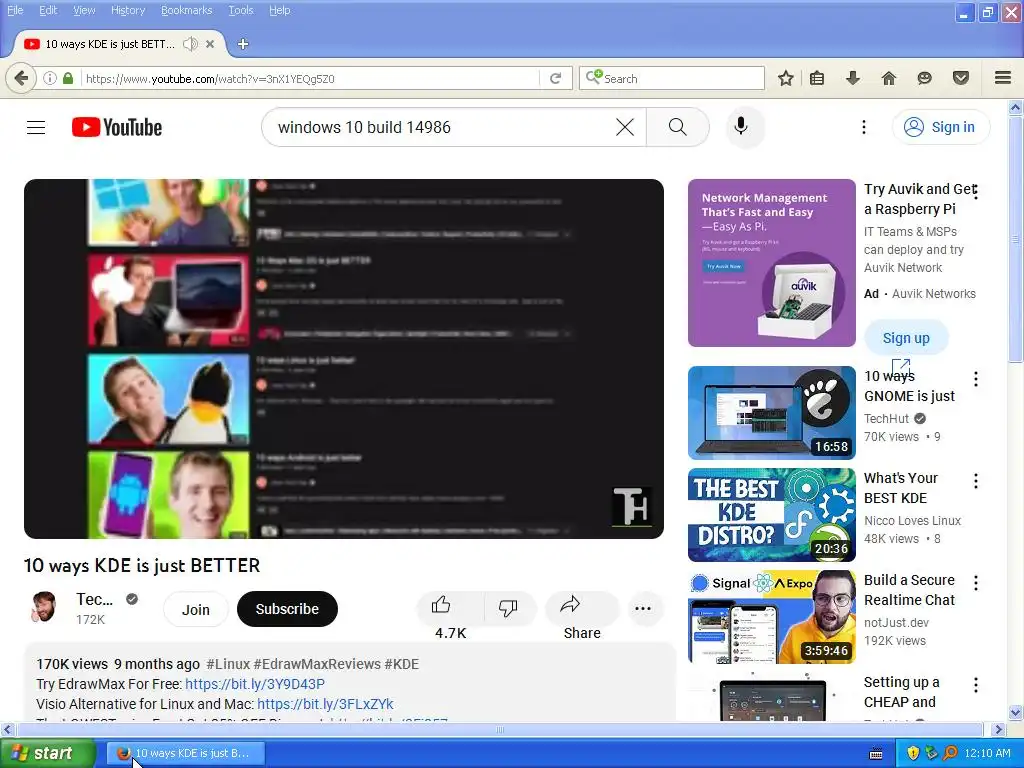Click the green padlock security icon
Image resolution: width=1024 pixels, height=768 pixels.
point(68,78)
